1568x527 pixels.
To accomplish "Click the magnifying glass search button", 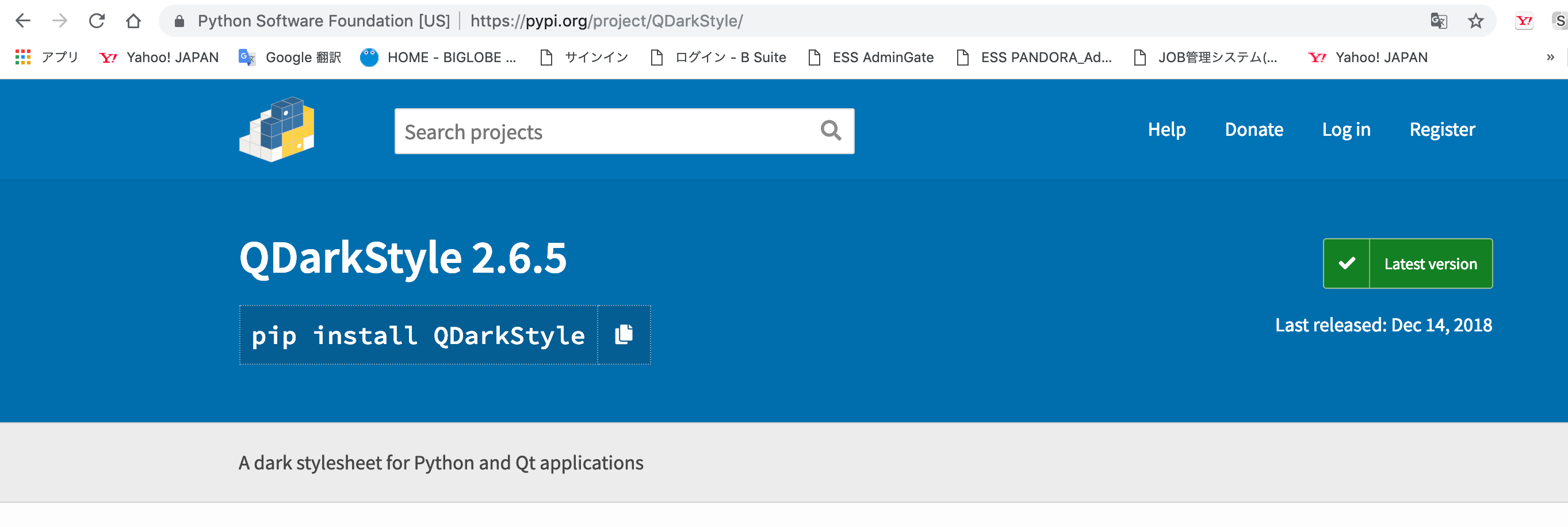I will click(x=830, y=131).
